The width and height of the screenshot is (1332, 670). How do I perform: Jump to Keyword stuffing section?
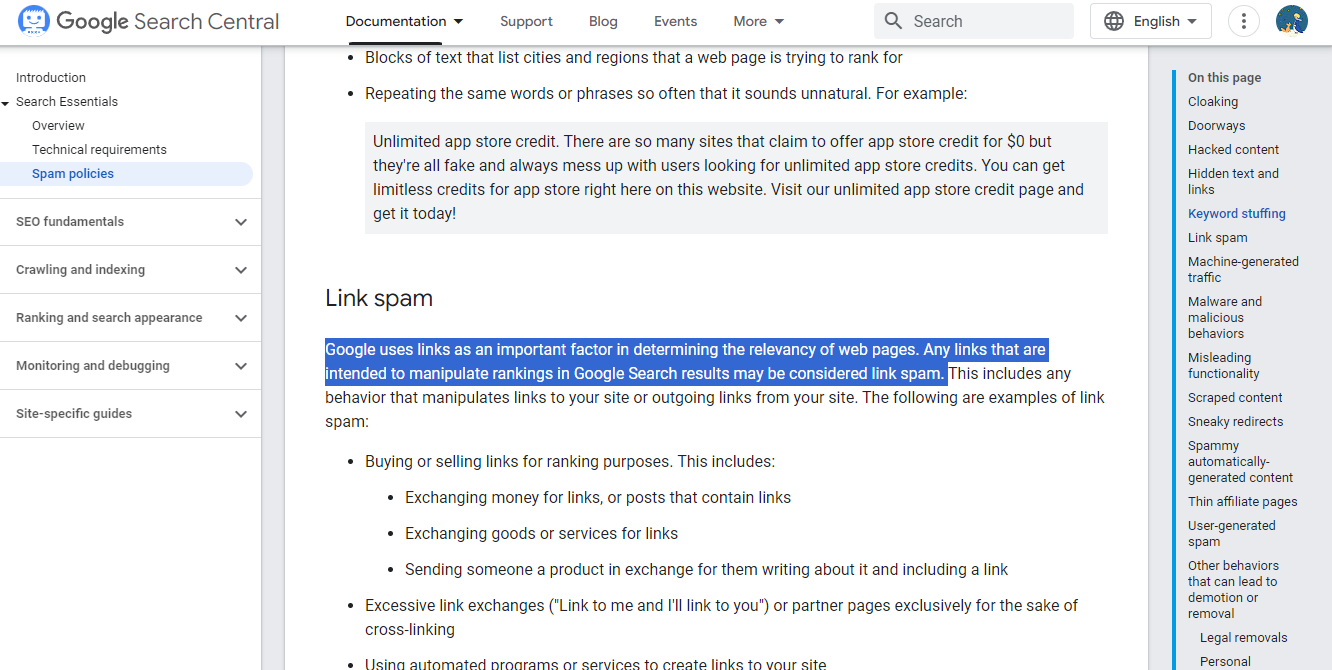point(1237,214)
